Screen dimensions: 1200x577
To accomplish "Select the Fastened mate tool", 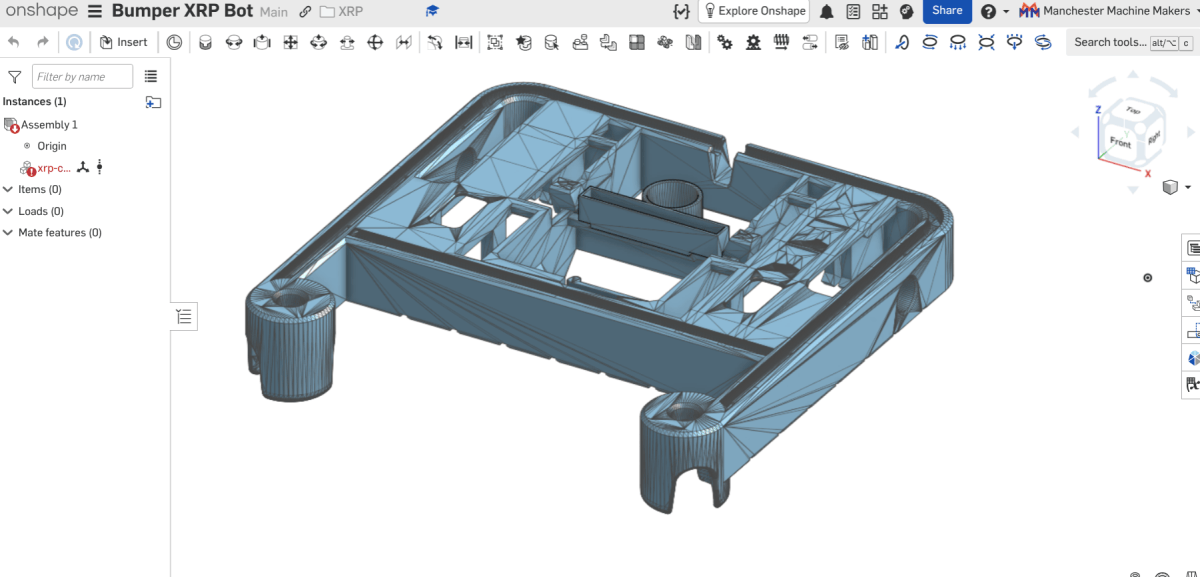I will click(205, 42).
